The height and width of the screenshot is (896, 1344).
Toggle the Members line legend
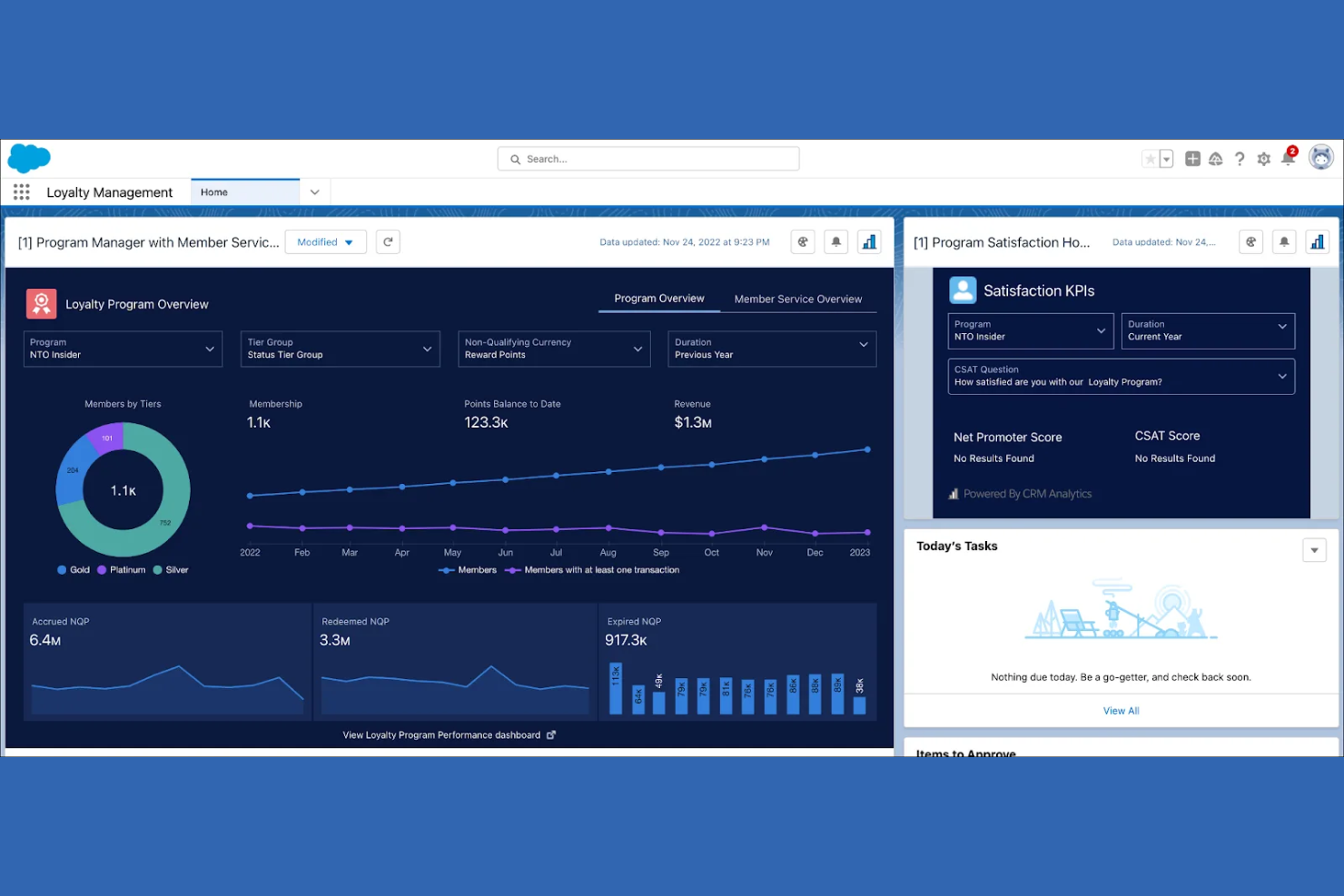pos(468,570)
